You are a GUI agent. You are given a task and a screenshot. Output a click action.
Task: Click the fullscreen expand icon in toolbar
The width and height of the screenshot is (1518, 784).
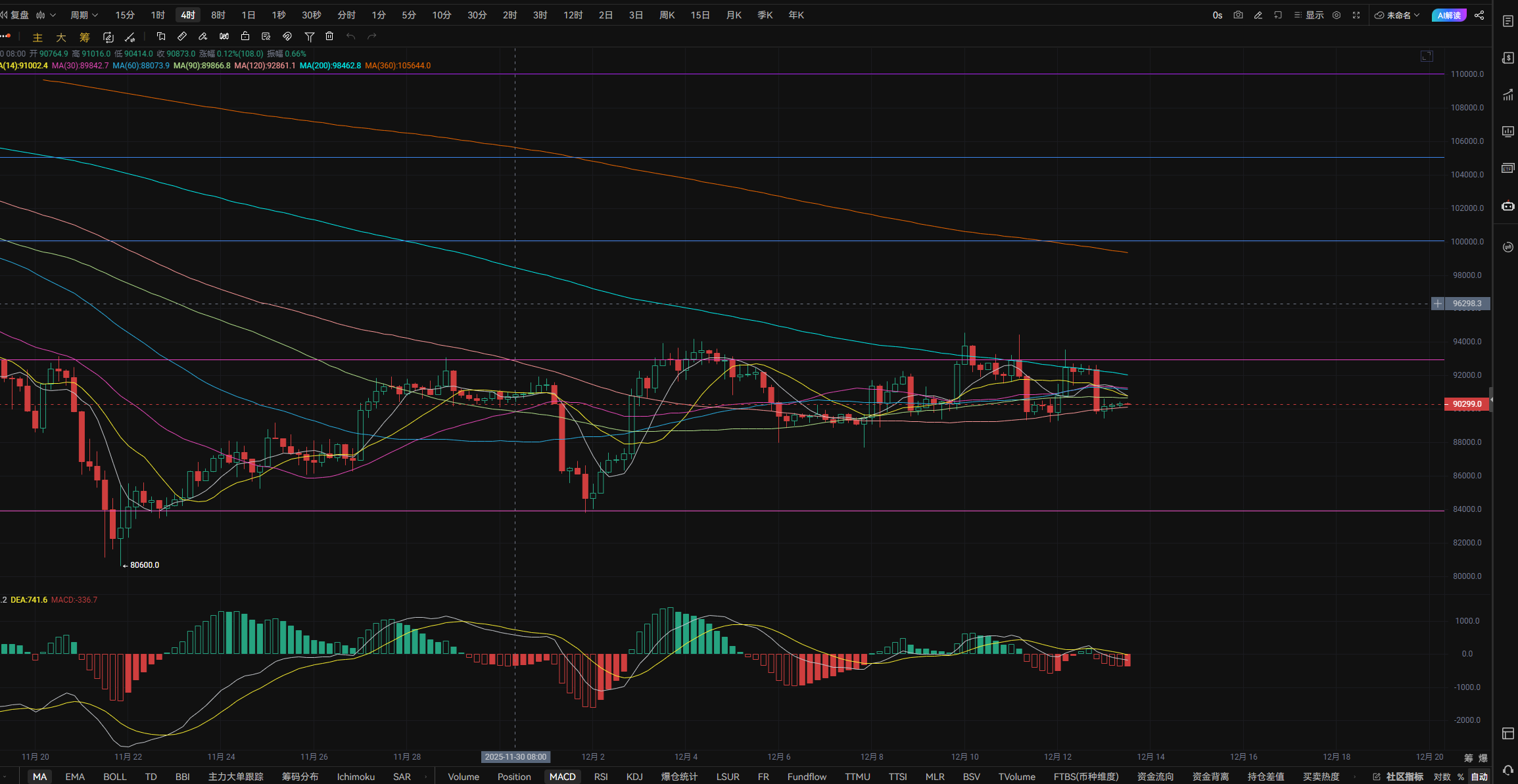[1356, 15]
